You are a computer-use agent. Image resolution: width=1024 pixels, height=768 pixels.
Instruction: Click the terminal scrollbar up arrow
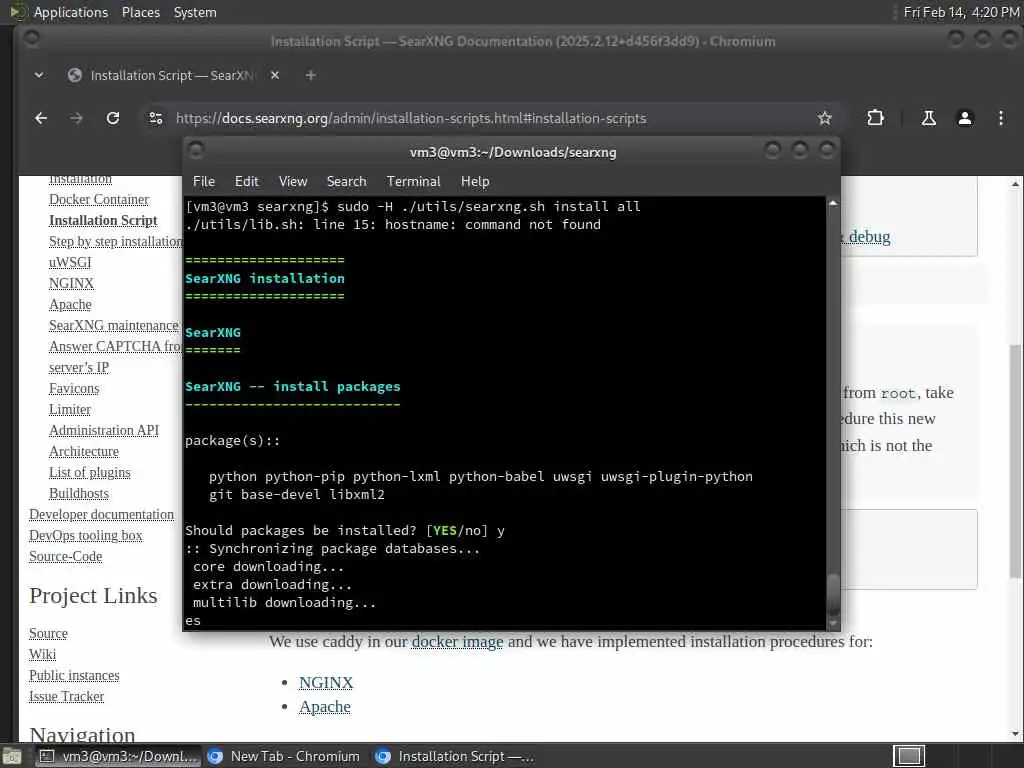(833, 203)
